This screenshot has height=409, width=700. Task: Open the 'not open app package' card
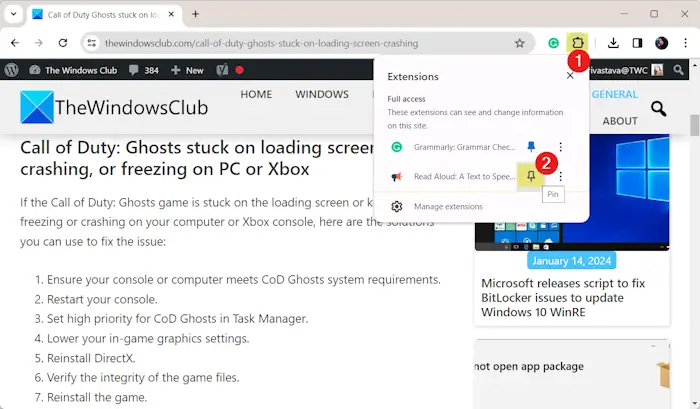(x=572, y=373)
